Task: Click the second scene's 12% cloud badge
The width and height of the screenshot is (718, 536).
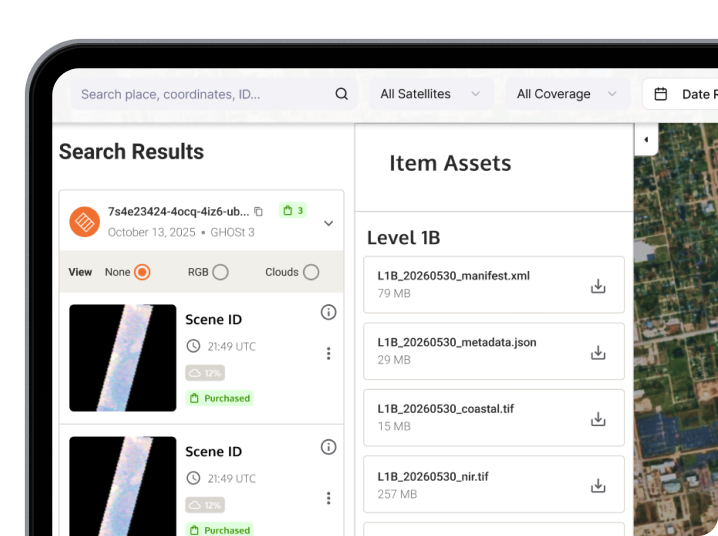Action: 205,505
